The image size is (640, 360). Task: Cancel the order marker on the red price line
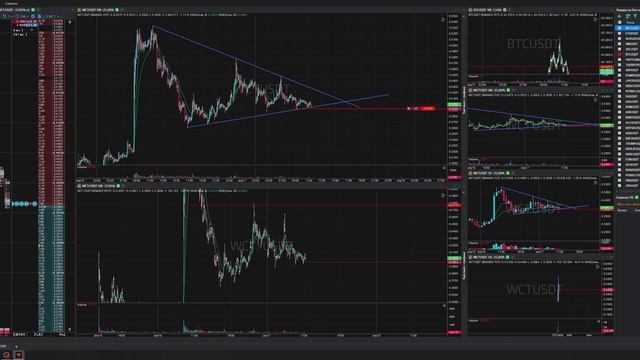click(x=409, y=109)
